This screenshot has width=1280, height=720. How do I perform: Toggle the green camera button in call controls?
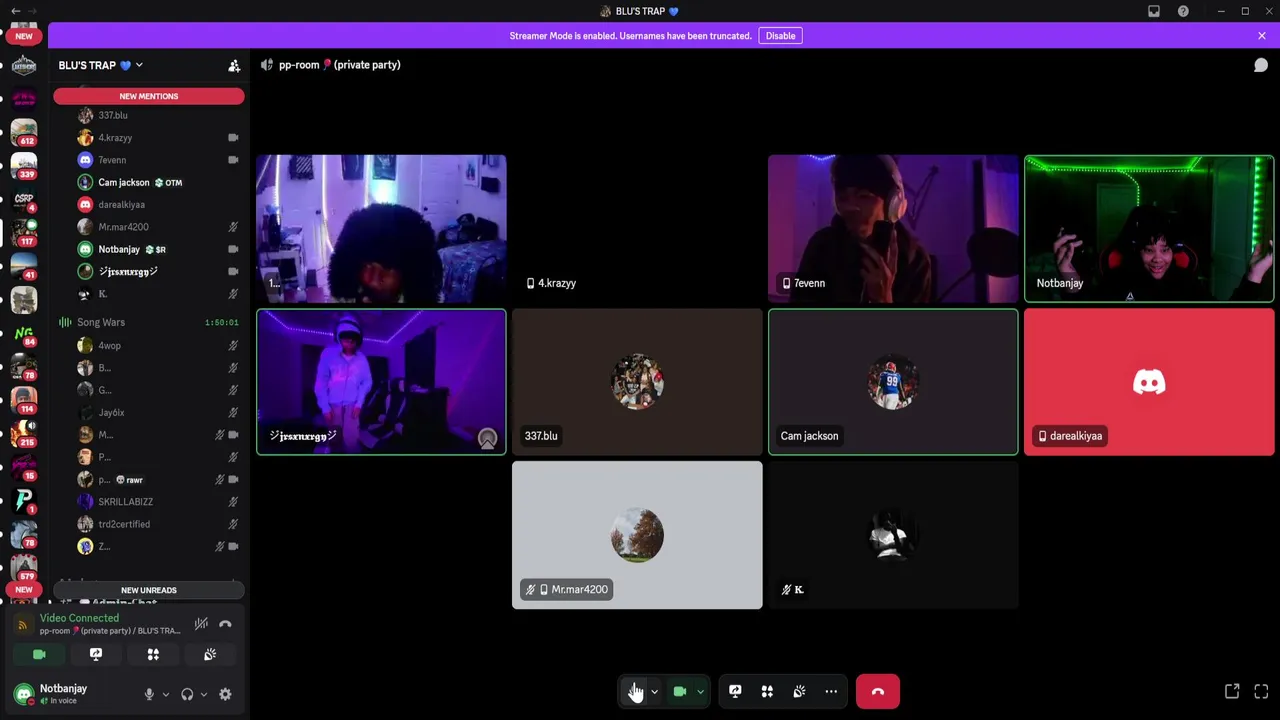(x=680, y=691)
